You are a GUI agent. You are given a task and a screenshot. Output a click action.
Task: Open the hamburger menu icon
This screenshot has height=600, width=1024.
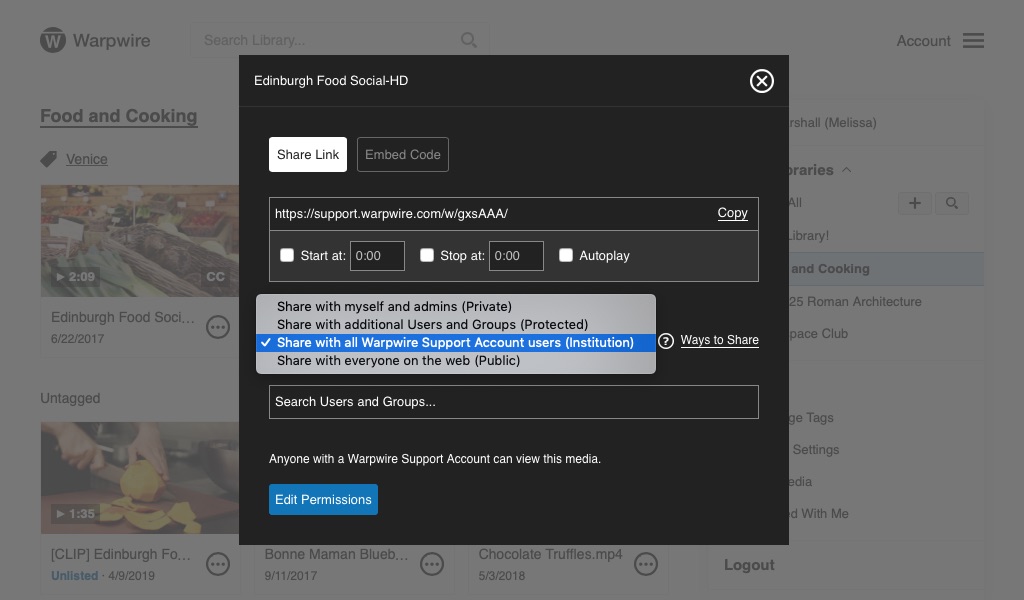(x=973, y=40)
